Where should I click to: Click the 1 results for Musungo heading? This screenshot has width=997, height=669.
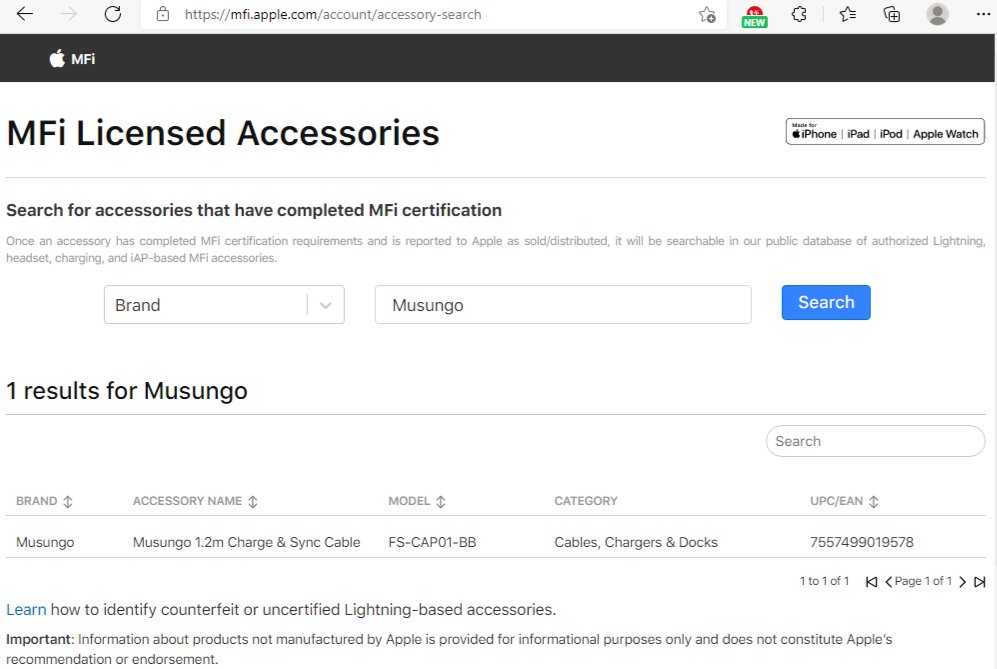tap(127, 391)
